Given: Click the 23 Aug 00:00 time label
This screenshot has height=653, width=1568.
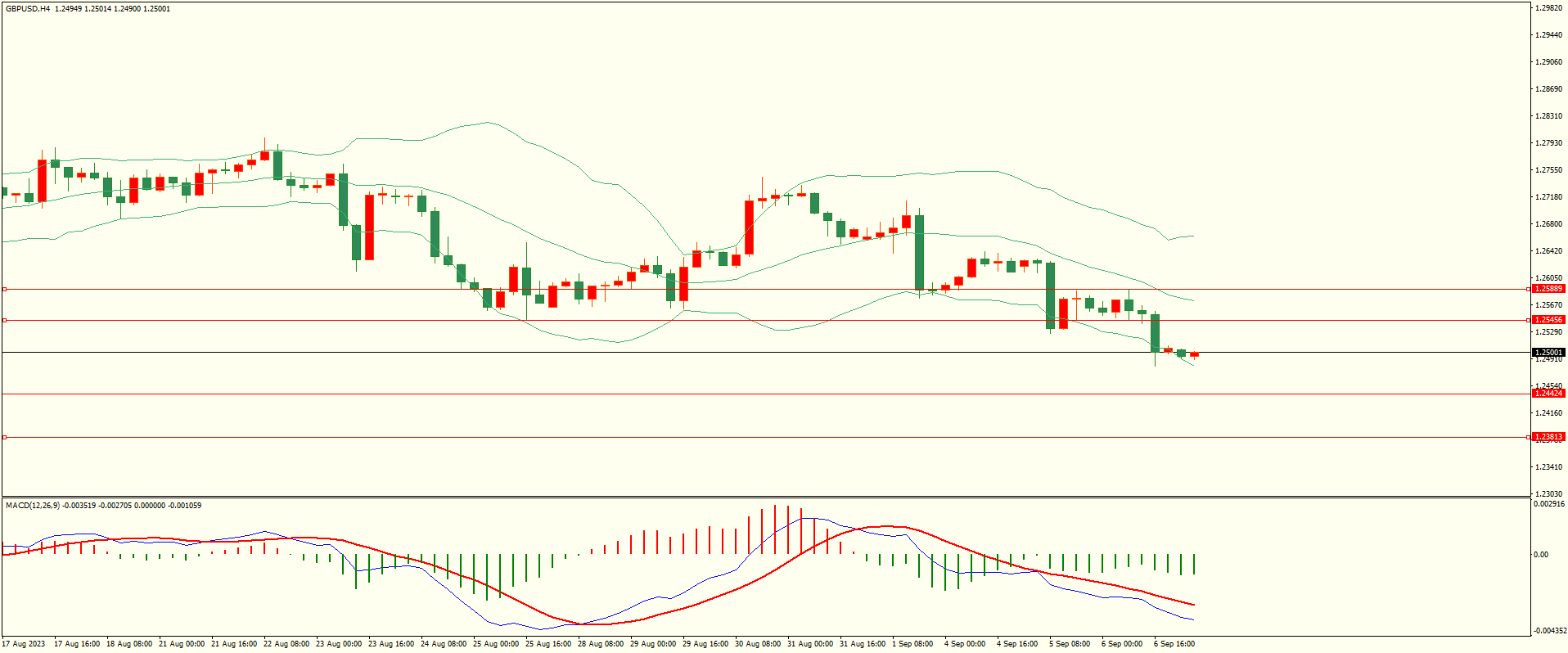Looking at the screenshot, I should click(x=339, y=643).
